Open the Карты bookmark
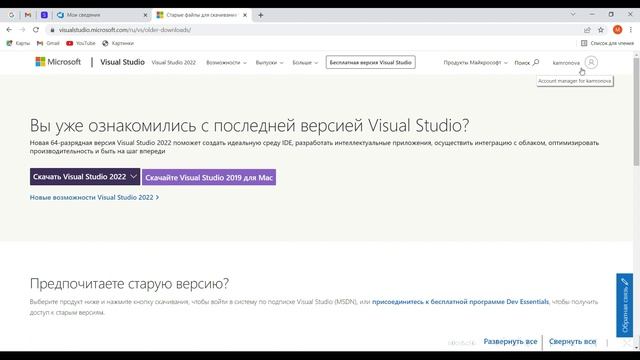This screenshot has height=360, width=640. [x=18, y=43]
